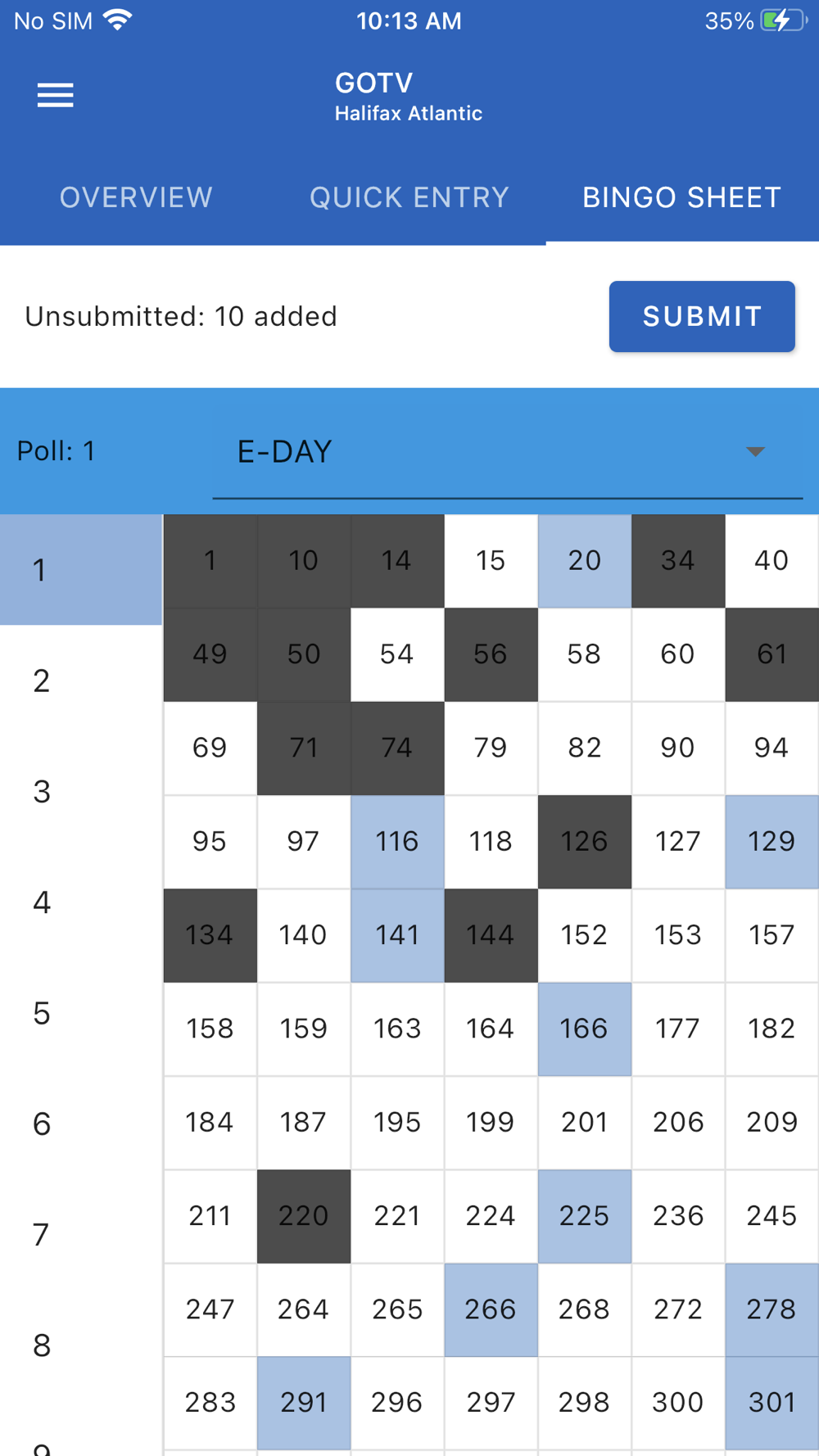Toggle voter number 54 cell
819x1456 pixels.
click(x=397, y=654)
